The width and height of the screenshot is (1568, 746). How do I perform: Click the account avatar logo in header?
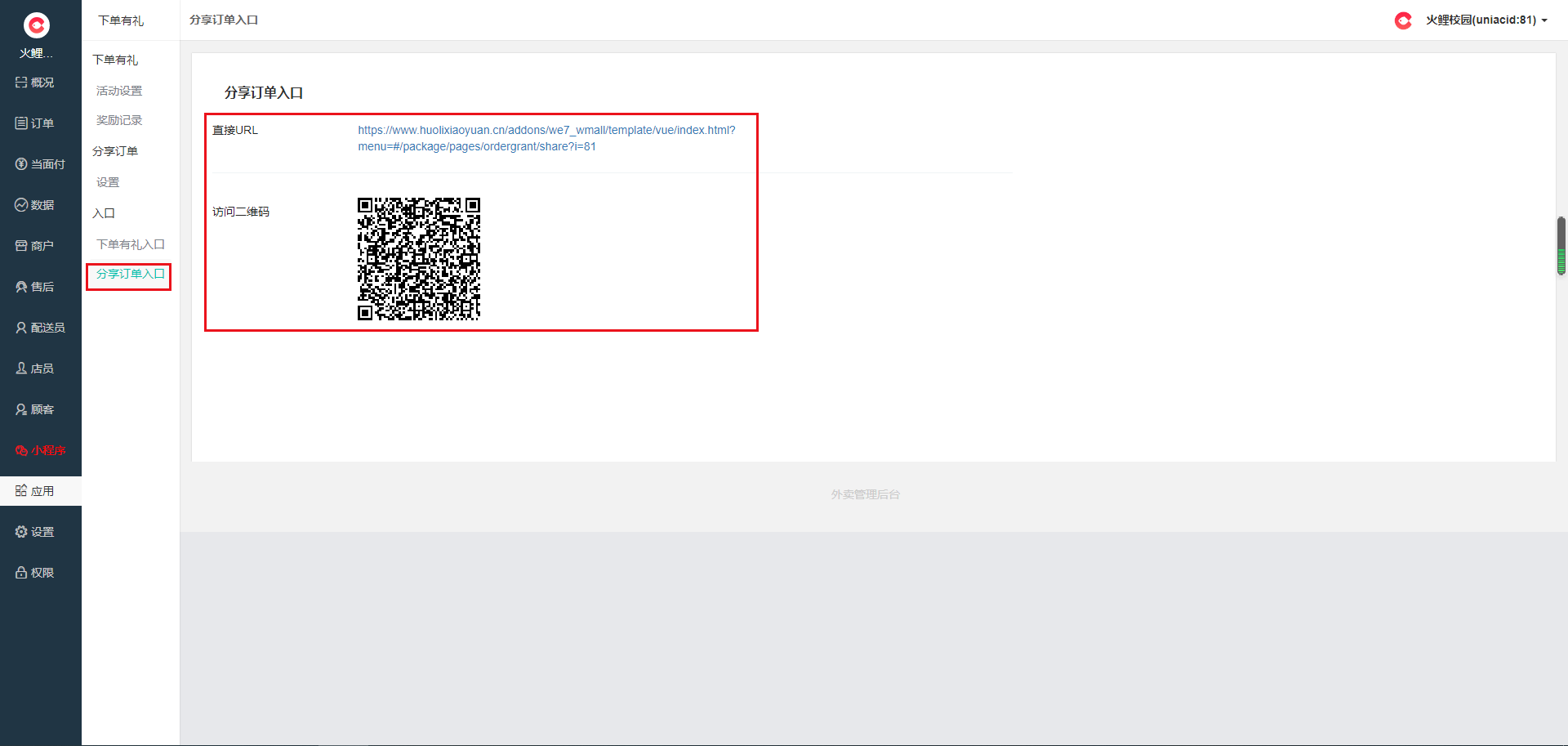click(x=1403, y=20)
